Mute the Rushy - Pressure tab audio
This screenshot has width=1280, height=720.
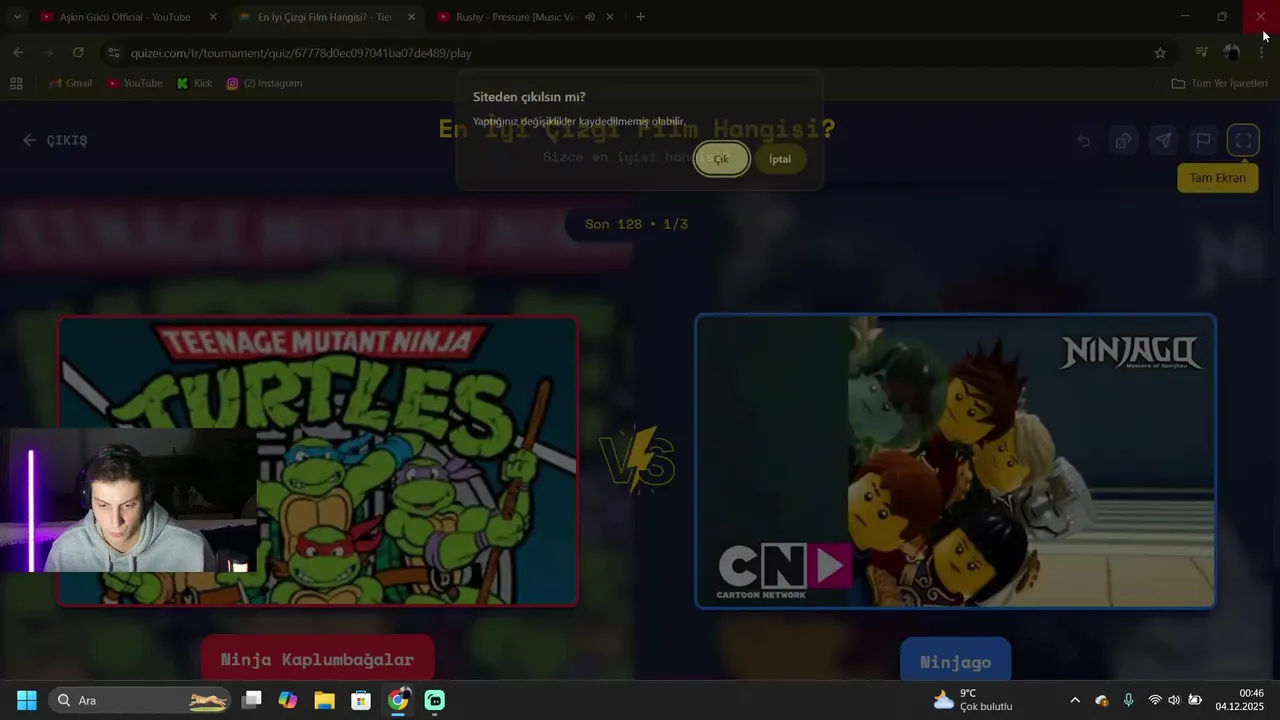pyautogui.click(x=590, y=17)
